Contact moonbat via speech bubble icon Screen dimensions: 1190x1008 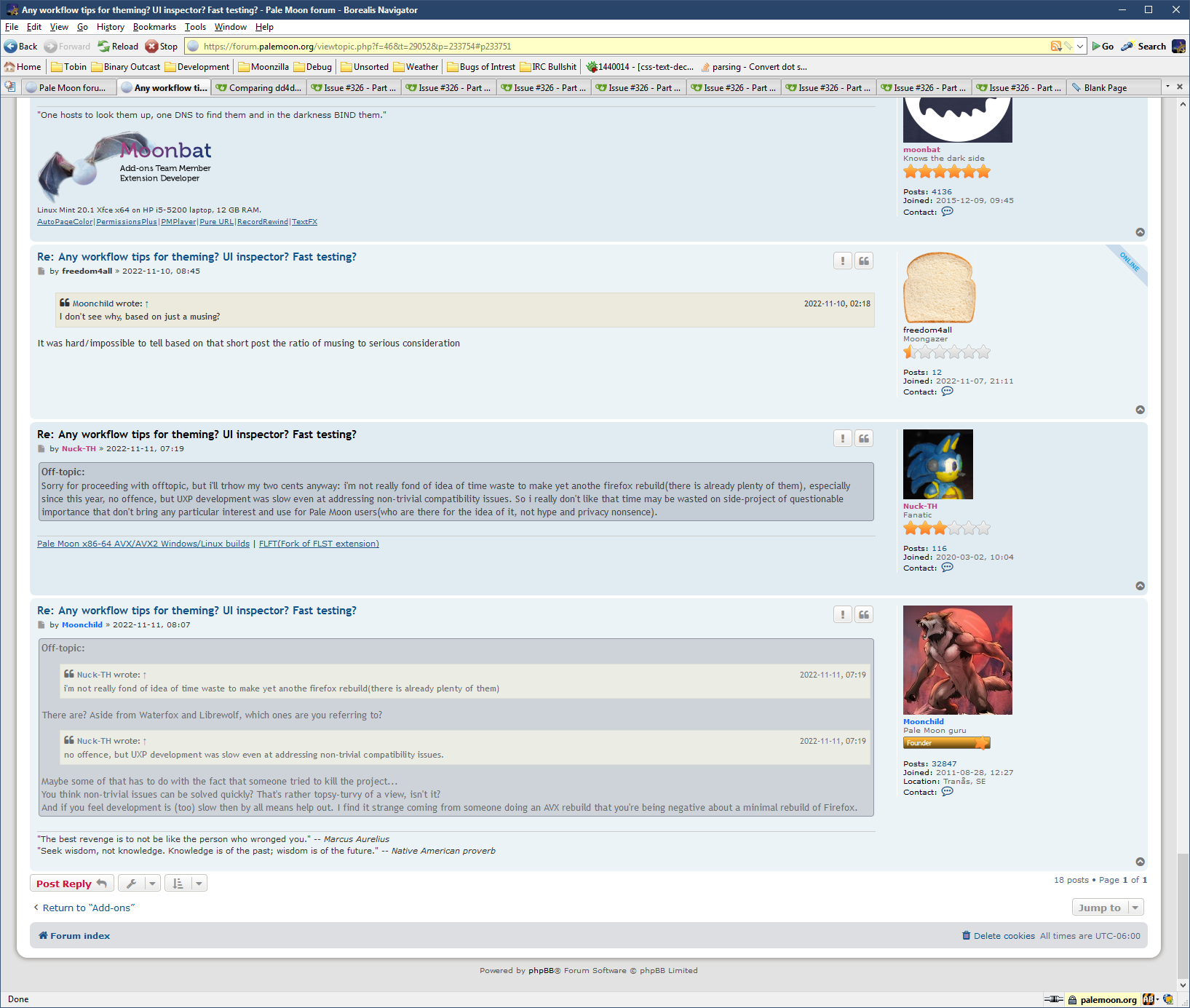point(947,212)
